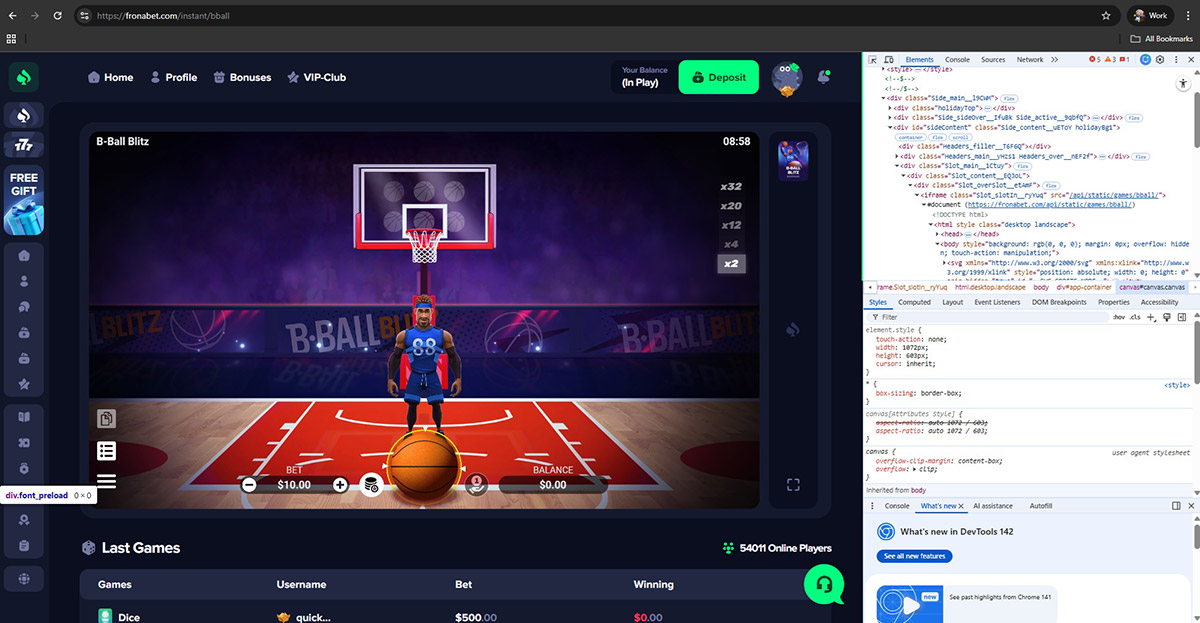1200x623 pixels.
Task: Switch to the Network tab in DevTools
Action: point(1030,60)
